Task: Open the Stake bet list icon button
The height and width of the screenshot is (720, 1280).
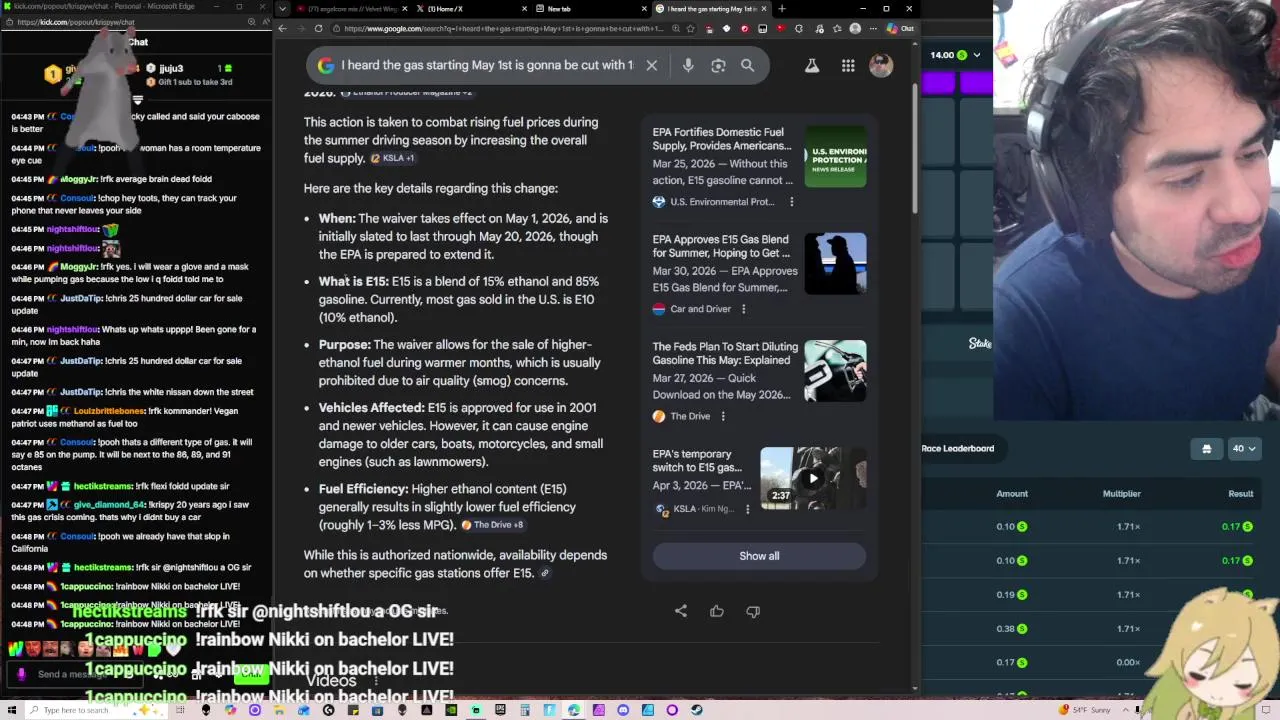Action: coord(1206,449)
